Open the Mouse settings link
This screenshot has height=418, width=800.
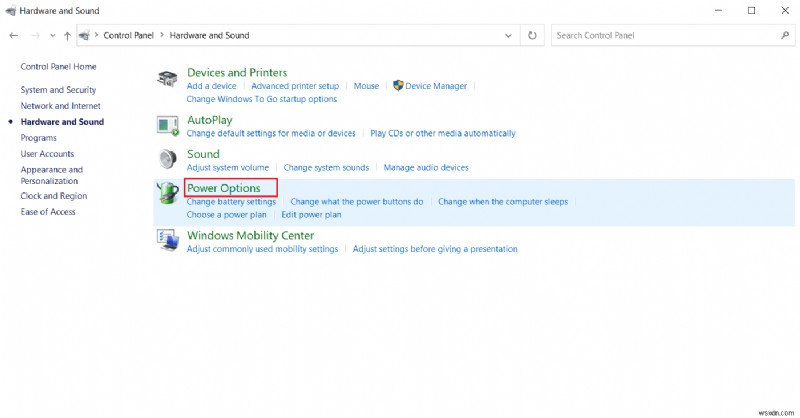366,86
